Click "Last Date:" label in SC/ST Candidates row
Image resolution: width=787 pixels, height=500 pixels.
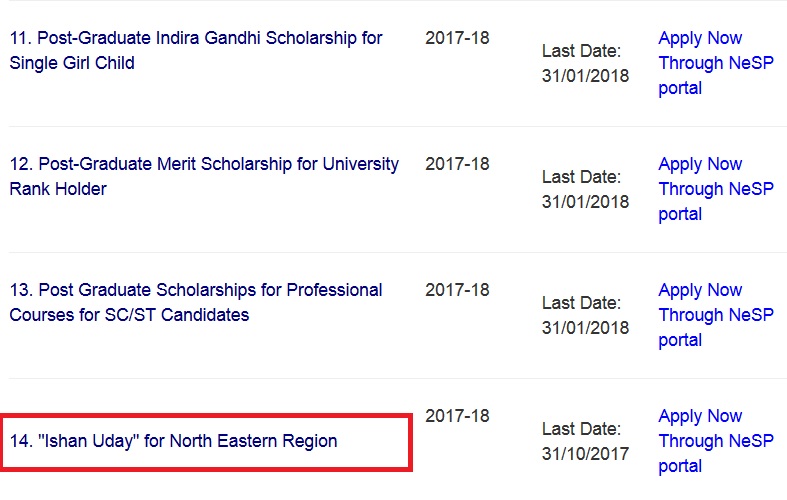click(x=581, y=303)
